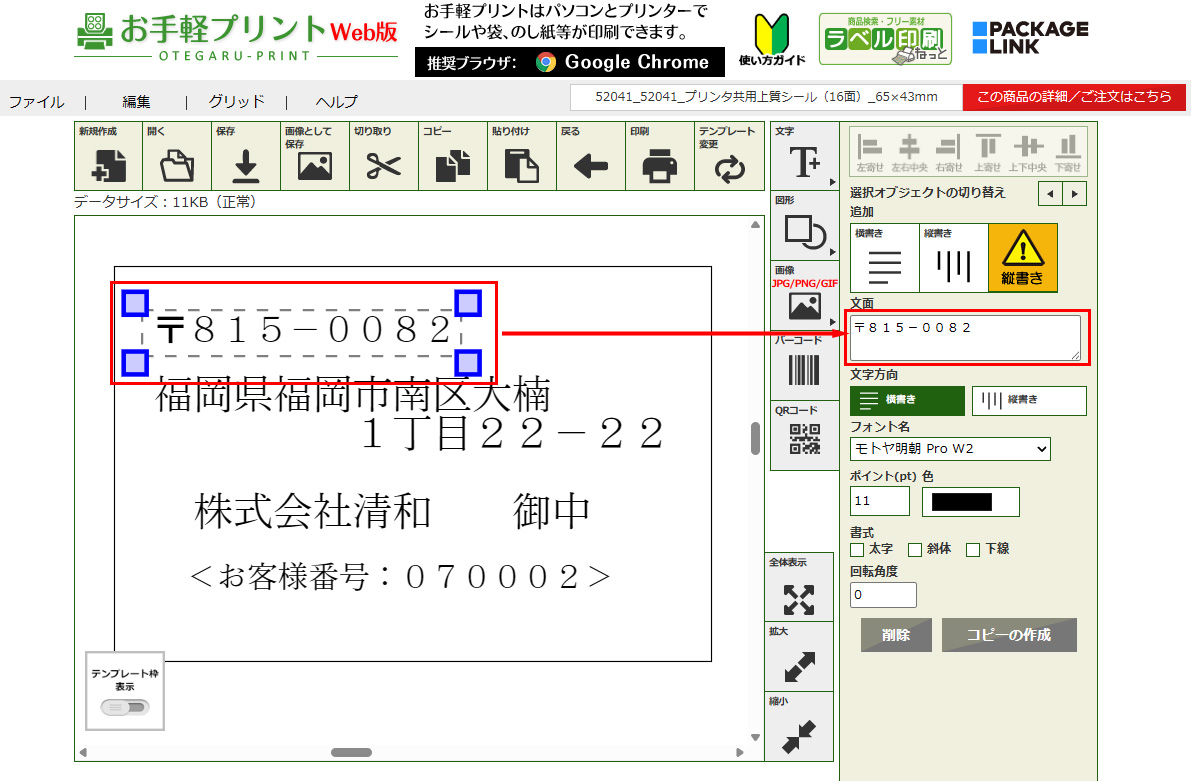Open the グリッド menu

pyautogui.click(x=236, y=101)
